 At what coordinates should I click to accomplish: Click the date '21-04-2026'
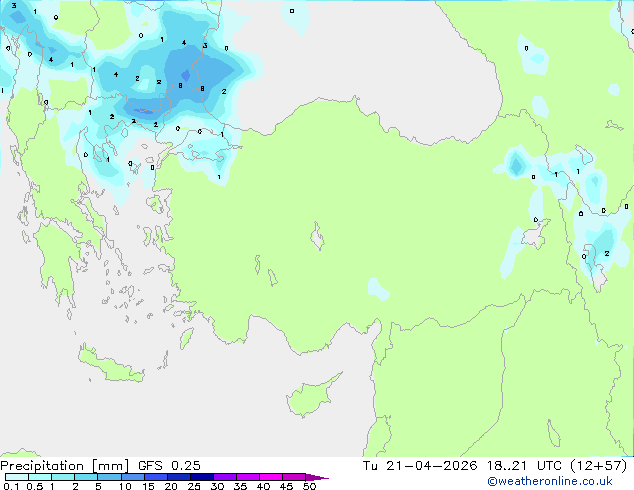[431, 466]
